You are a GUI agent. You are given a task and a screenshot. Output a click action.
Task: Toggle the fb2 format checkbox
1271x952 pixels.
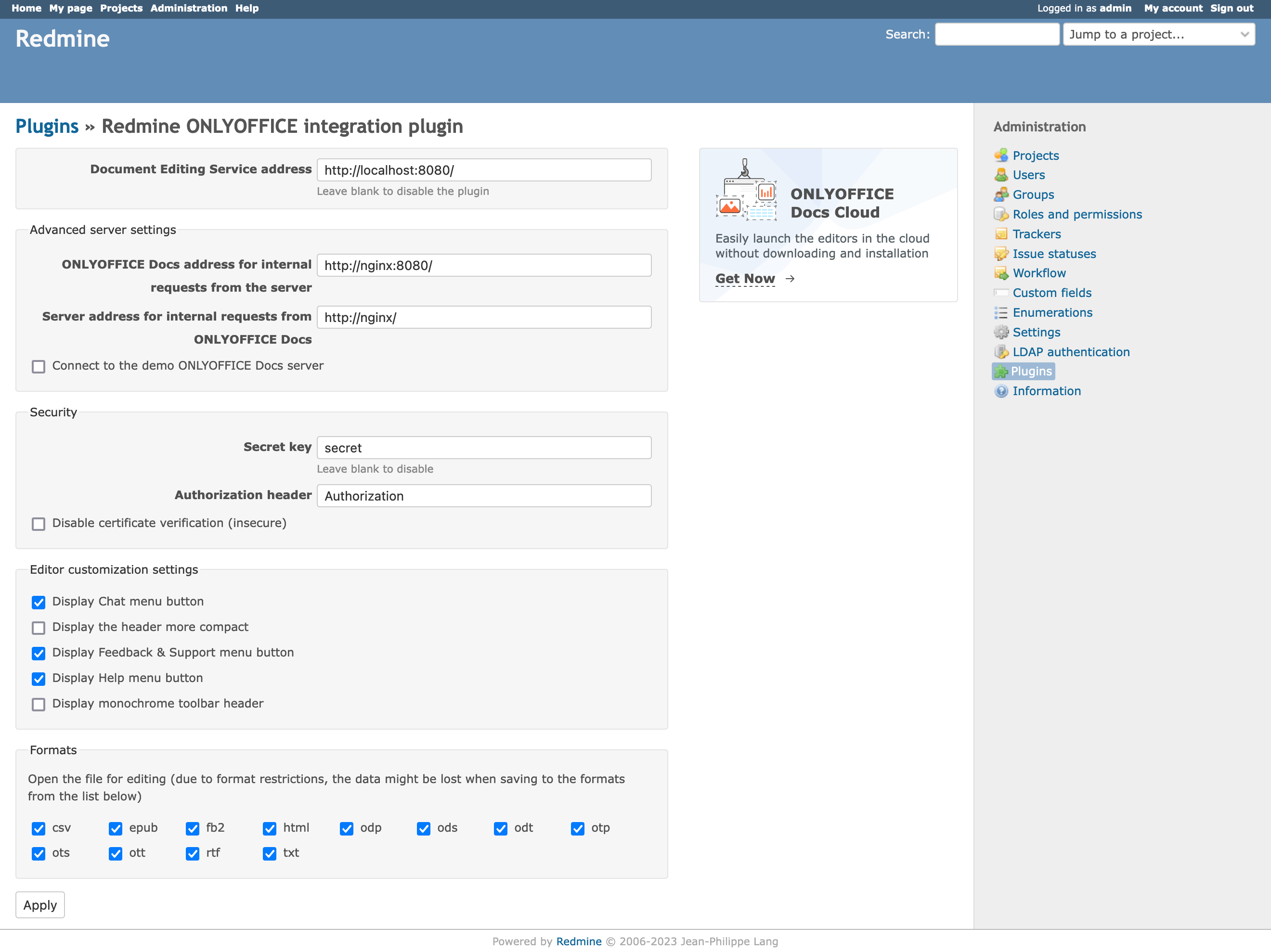tap(193, 828)
